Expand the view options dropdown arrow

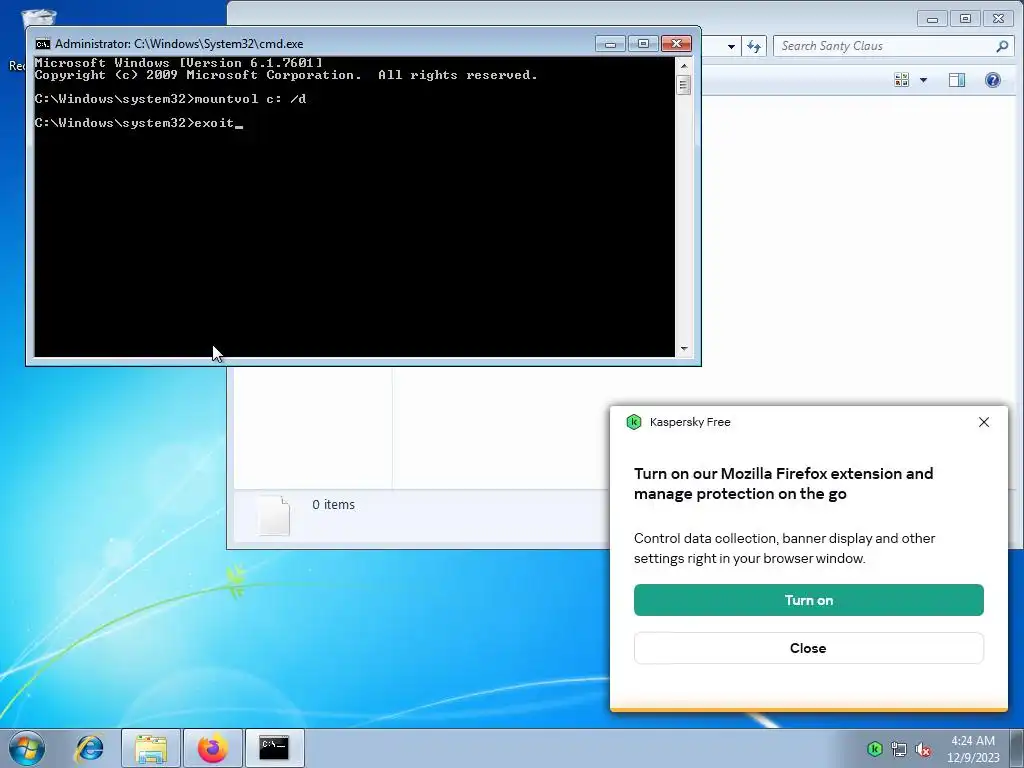pyautogui.click(x=923, y=80)
